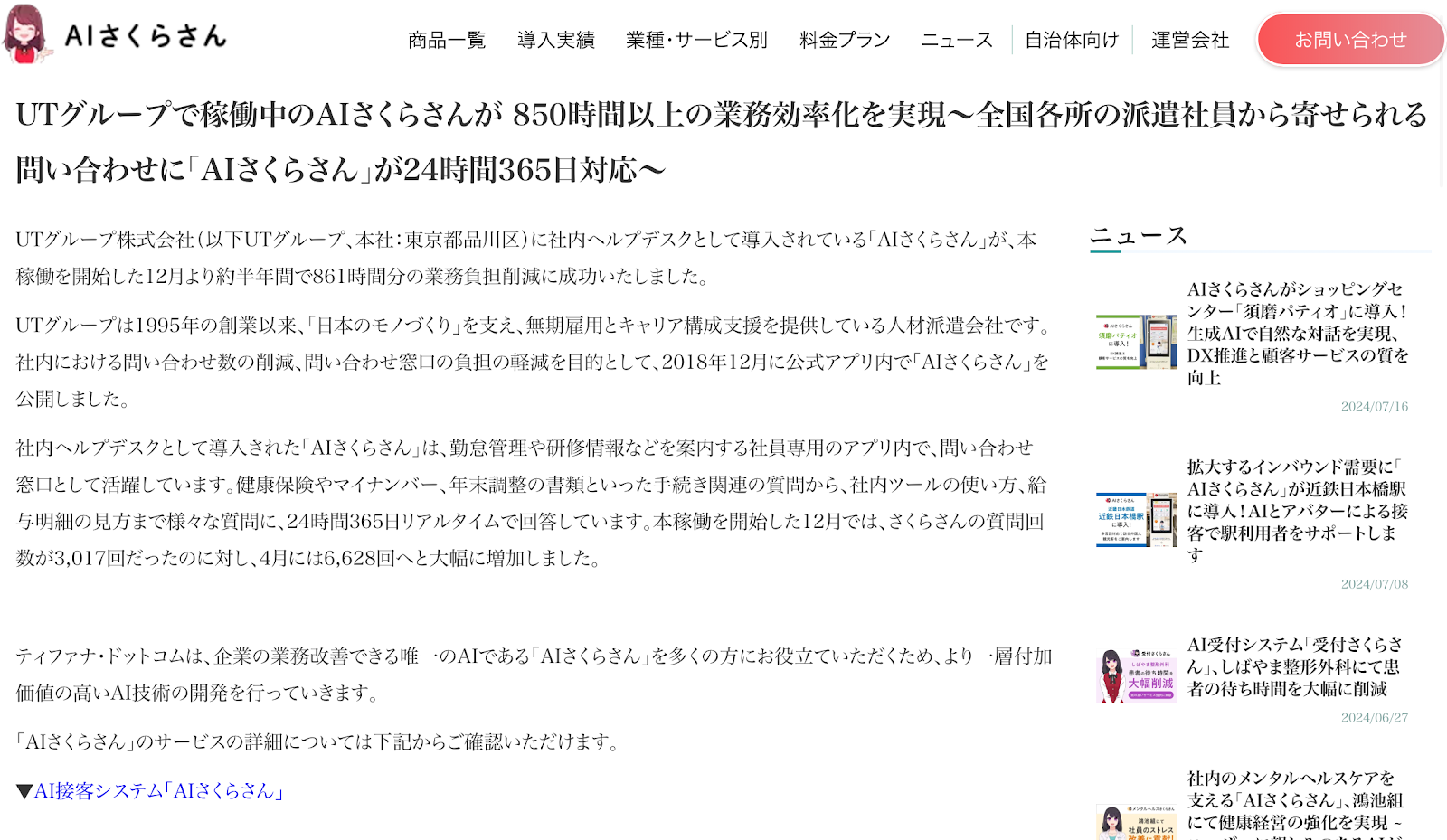Click the ニュース sidebar heading
This screenshot has width=1447, height=840.
tap(1138, 236)
